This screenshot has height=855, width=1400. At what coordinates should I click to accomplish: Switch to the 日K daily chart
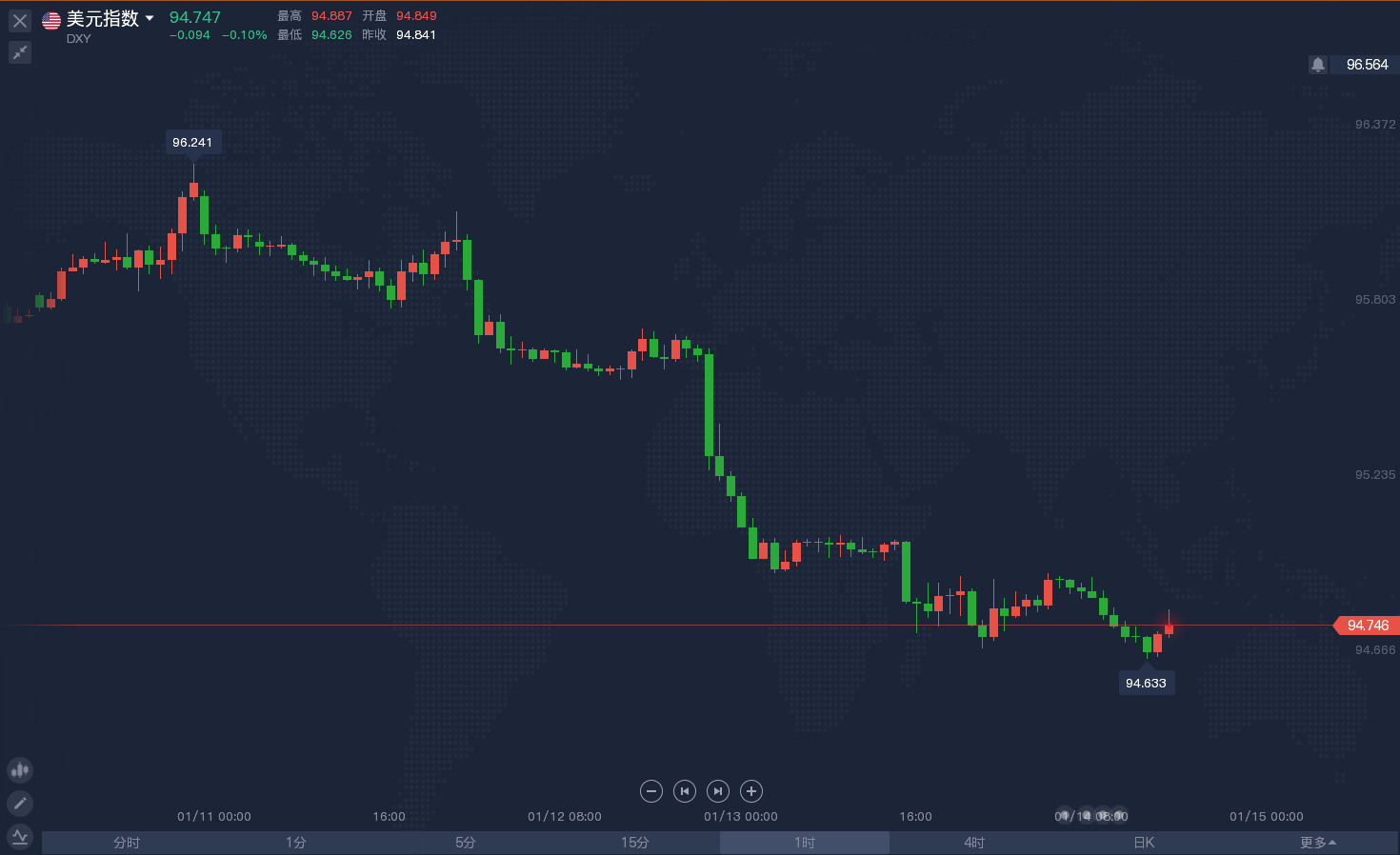pyautogui.click(x=1144, y=843)
